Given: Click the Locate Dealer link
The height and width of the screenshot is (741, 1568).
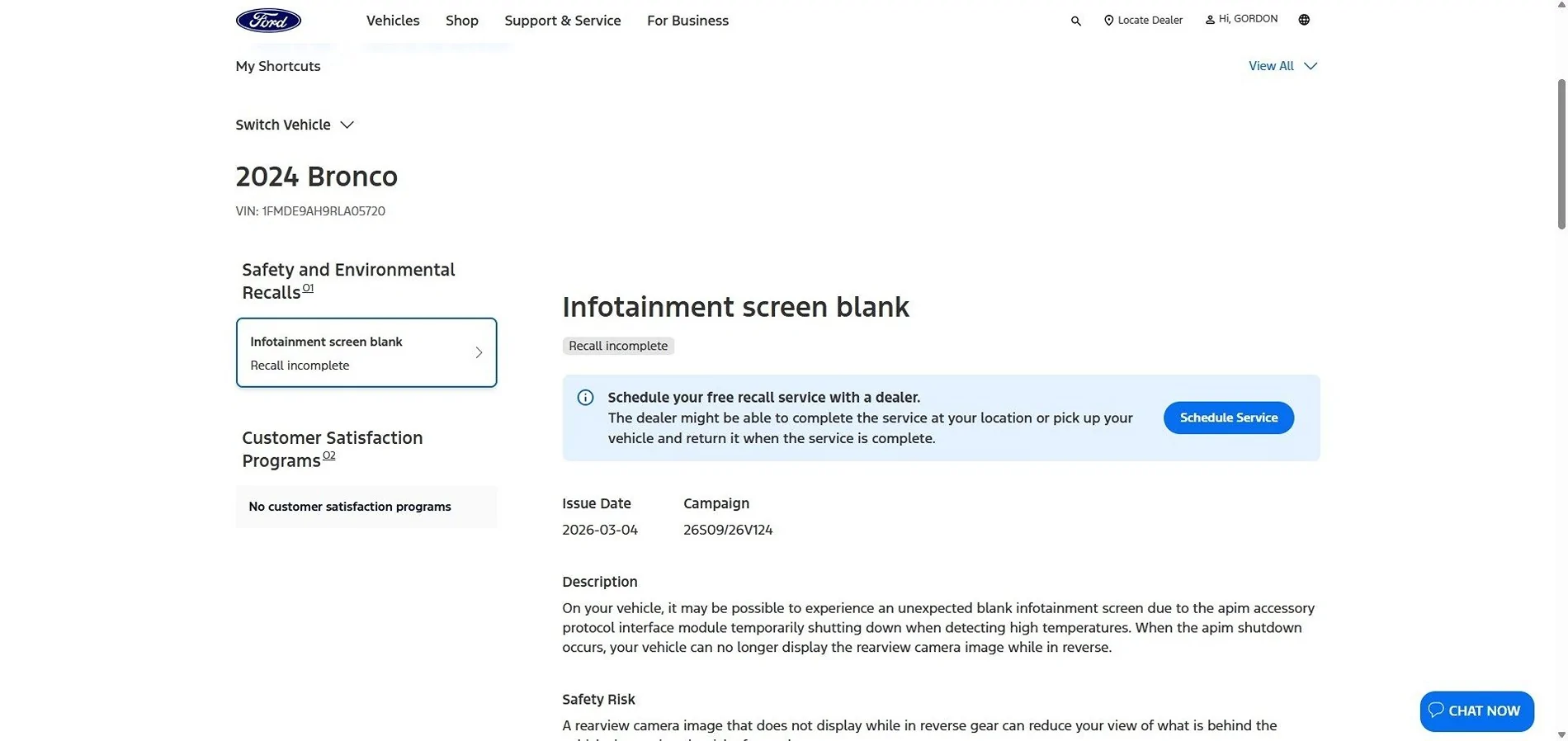Looking at the screenshot, I should 1143,21.
